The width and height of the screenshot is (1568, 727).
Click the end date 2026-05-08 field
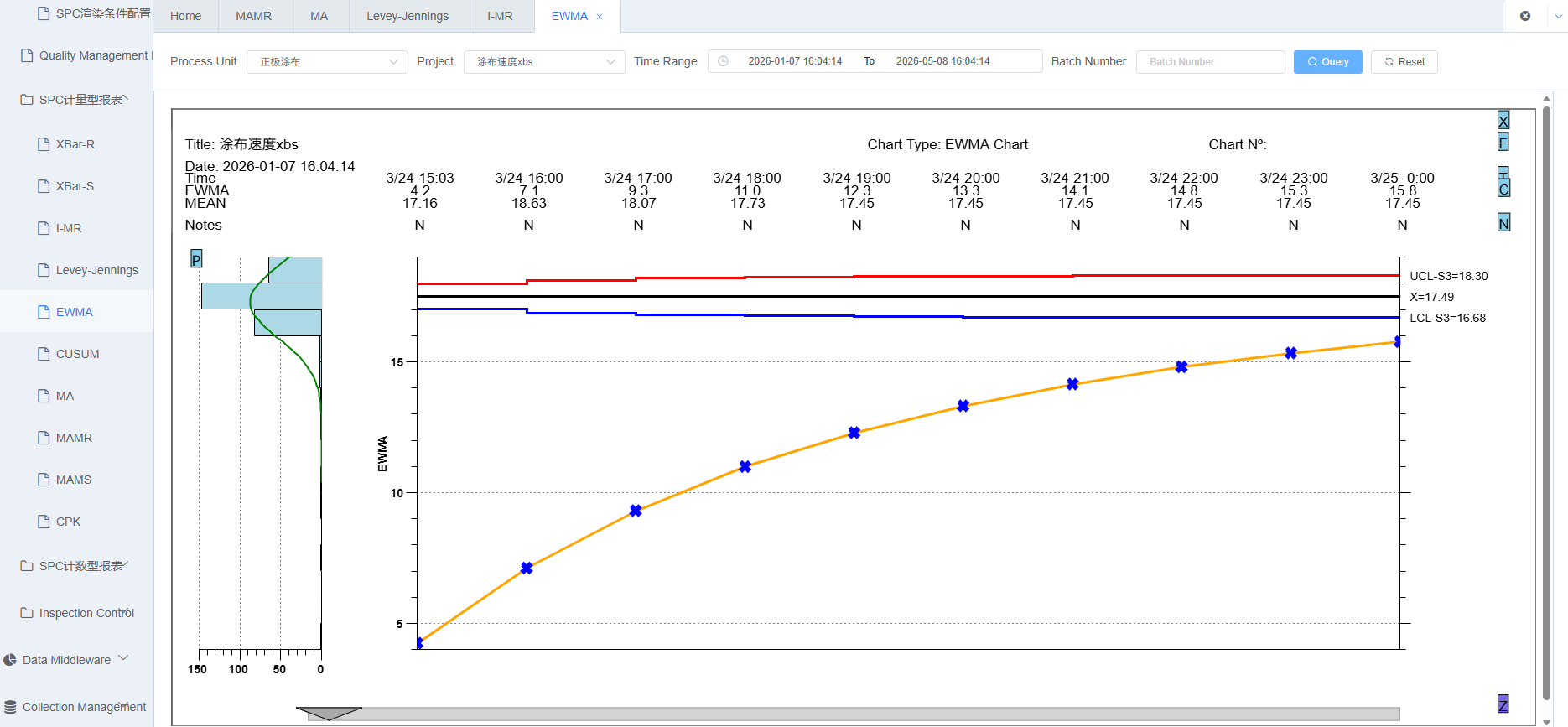click(x=942, y=61)
